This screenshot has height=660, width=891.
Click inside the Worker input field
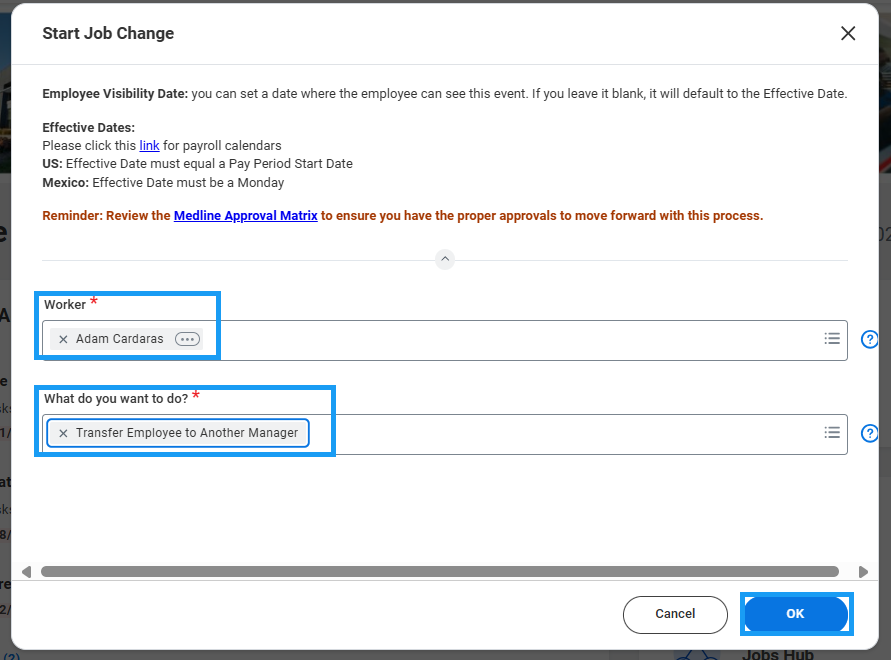500,340
